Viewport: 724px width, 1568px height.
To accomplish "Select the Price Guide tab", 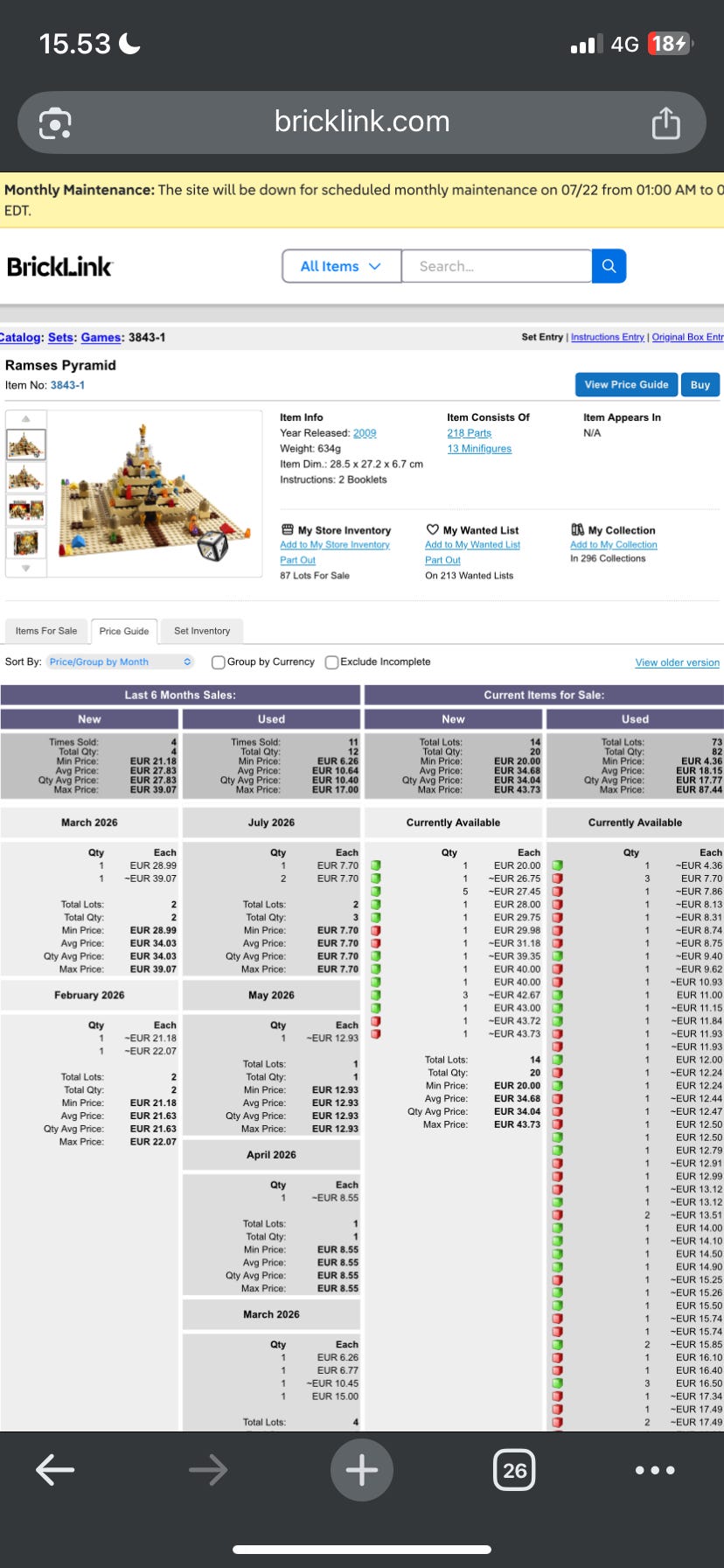I will [124, 631].
